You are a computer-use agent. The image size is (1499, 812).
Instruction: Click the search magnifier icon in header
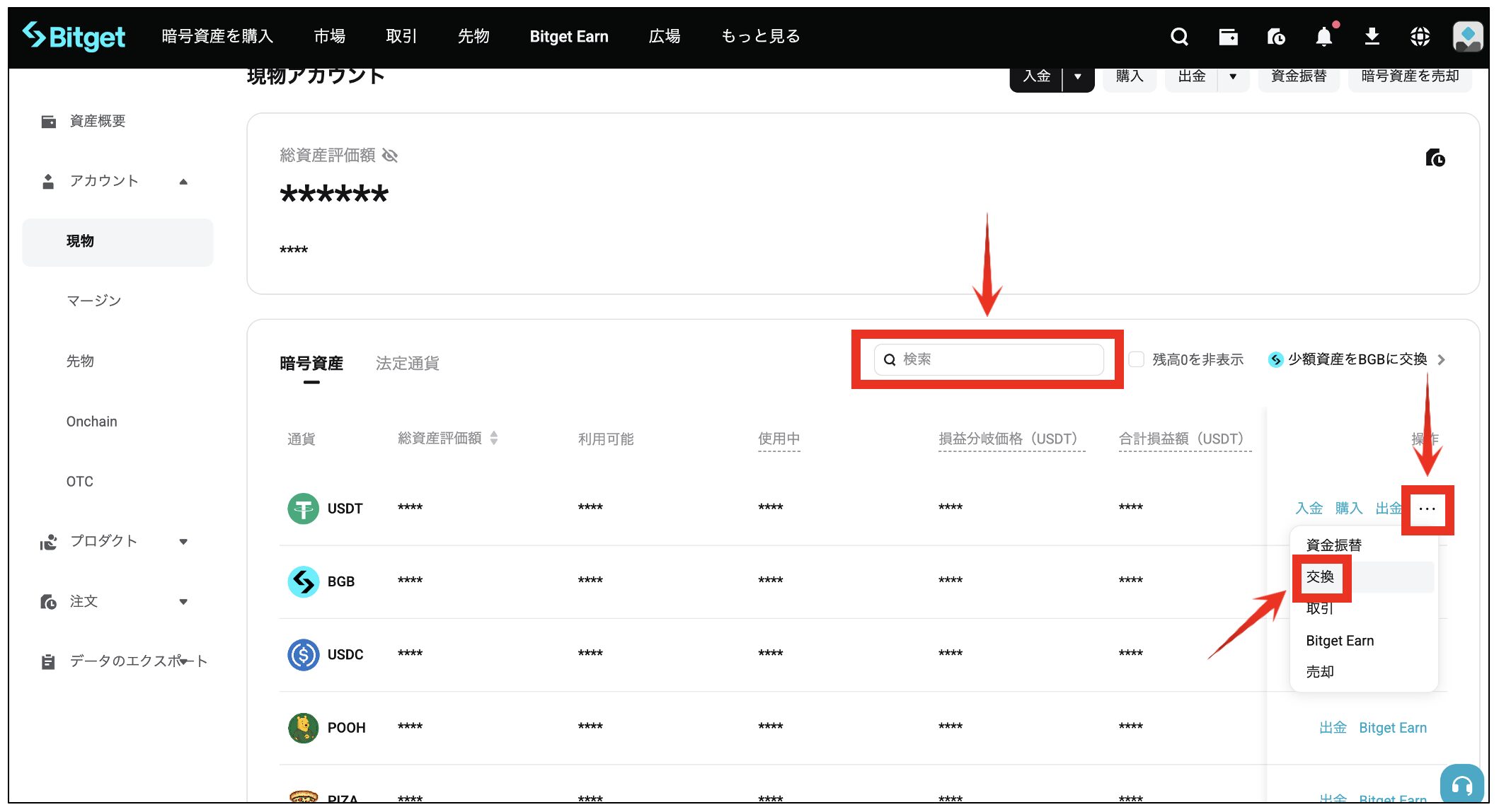1179,37
